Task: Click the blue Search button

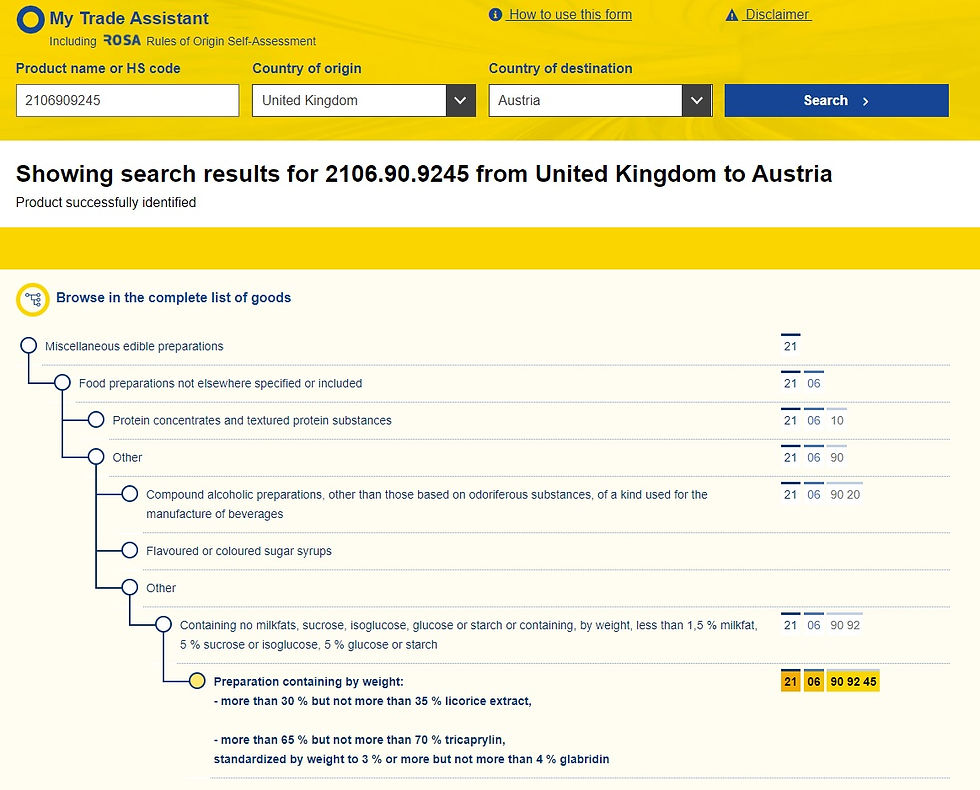Action: pos(837,101)
